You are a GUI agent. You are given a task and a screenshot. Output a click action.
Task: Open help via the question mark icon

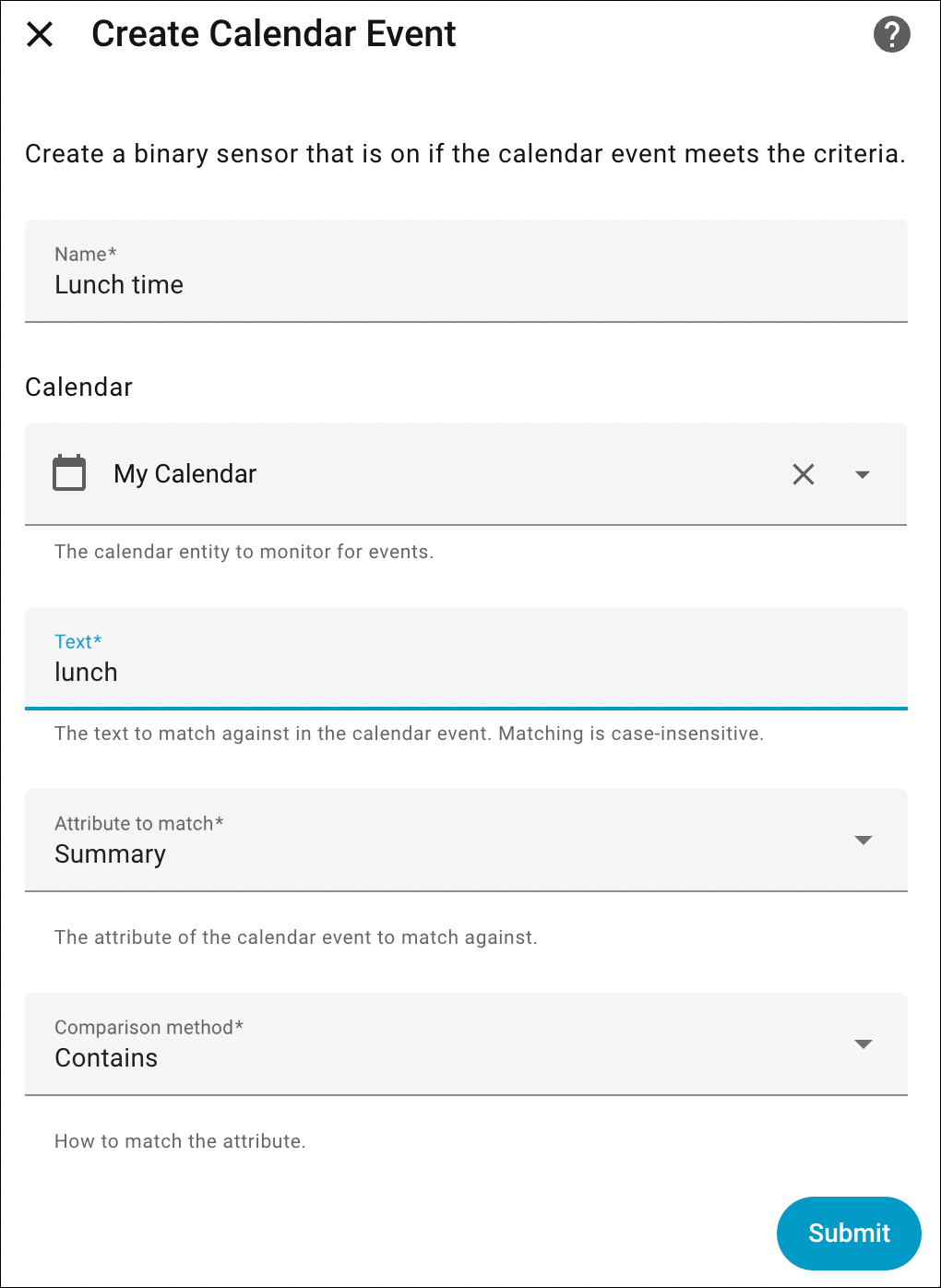point(891,35)
